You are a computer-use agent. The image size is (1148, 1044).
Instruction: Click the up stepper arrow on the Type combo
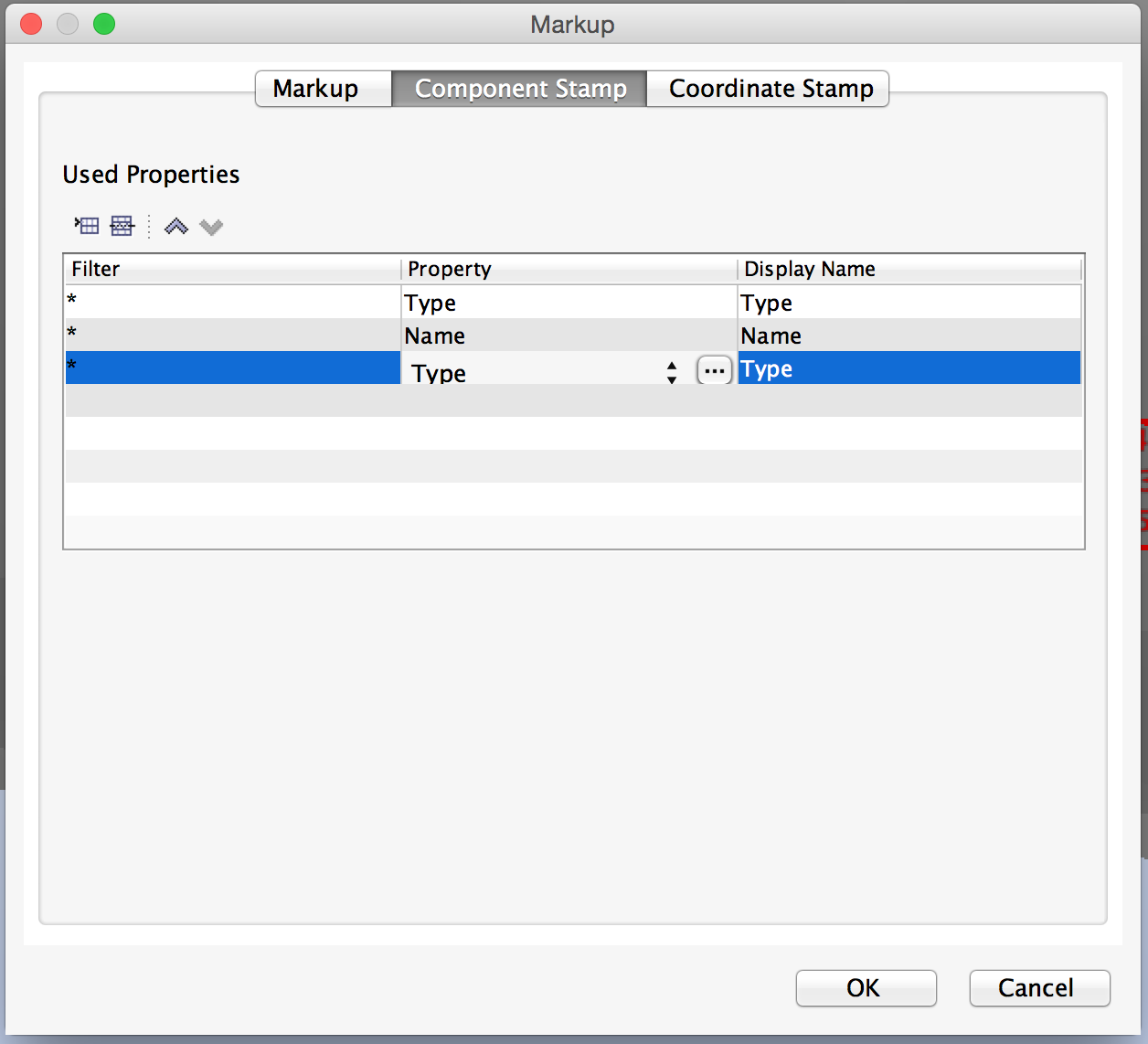pos(671,365)
